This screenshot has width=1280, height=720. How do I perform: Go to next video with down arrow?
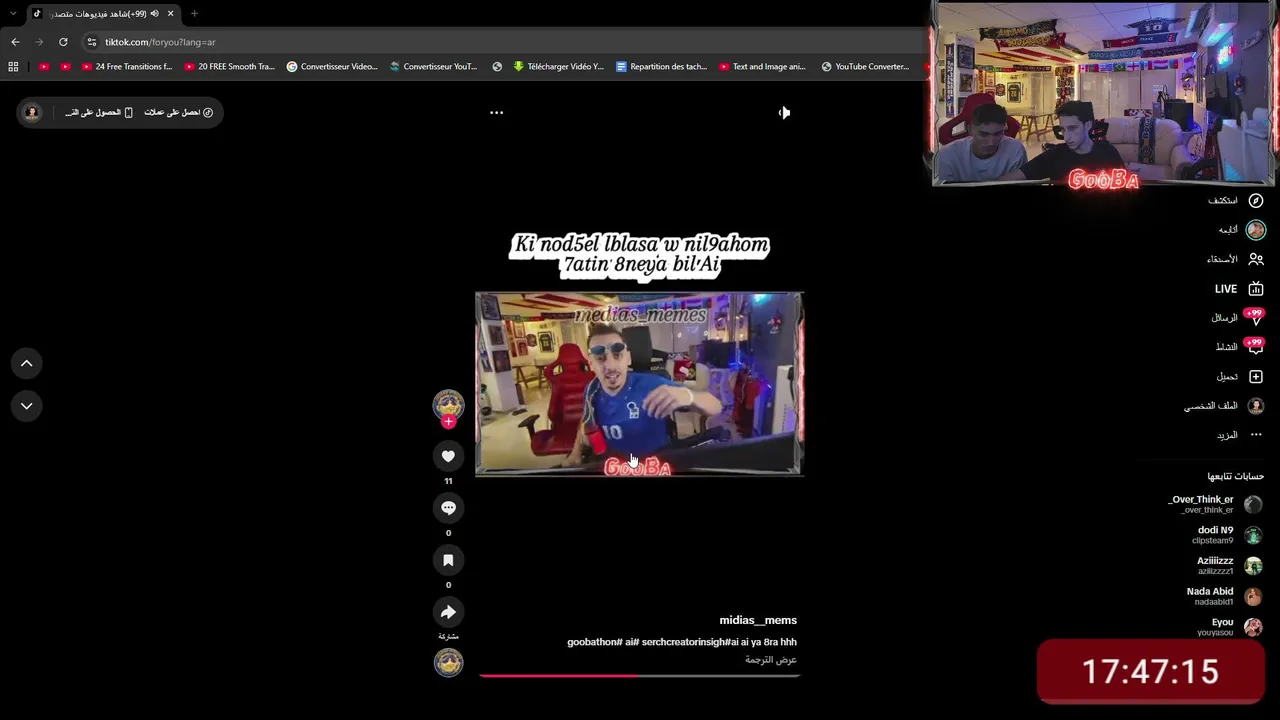27,406
